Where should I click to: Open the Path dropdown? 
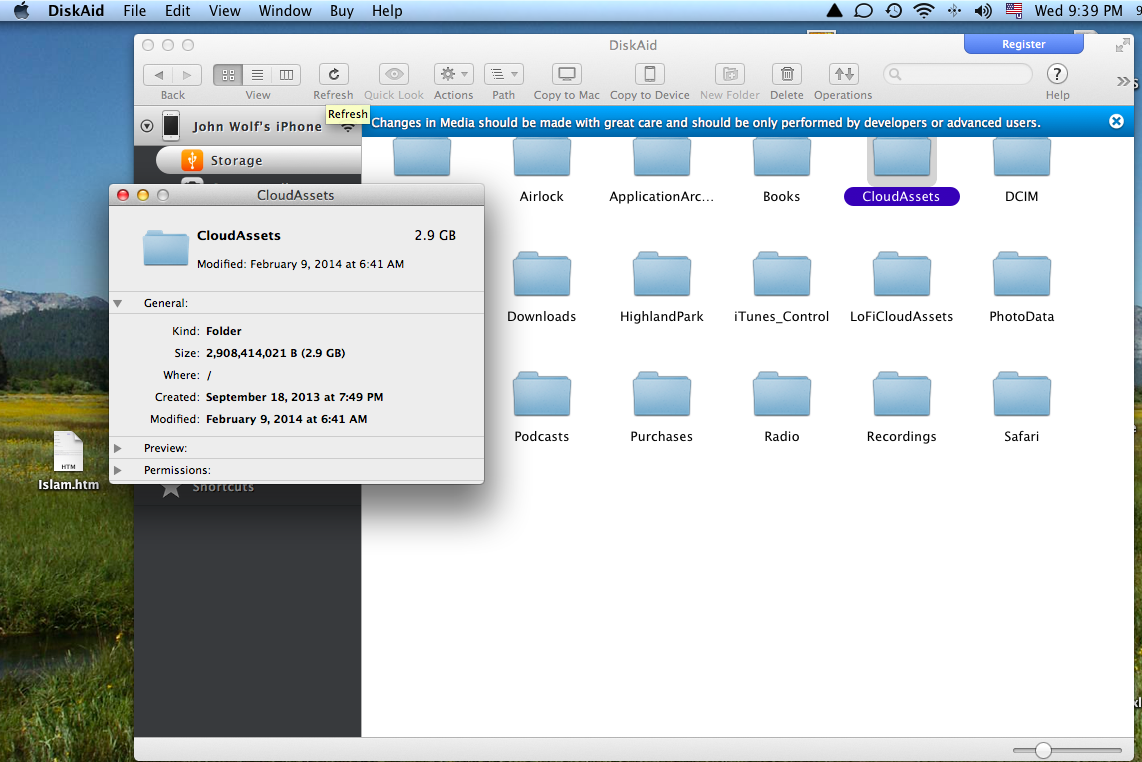[x=503, y=74]
